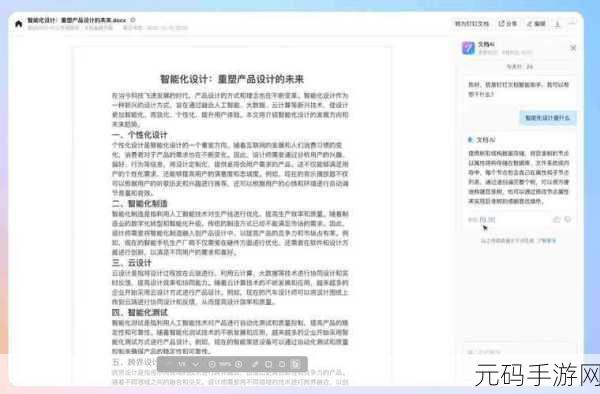Click the edit button with pencil icon
This screenshot has height=394, width=600.
tap(536, 24)
